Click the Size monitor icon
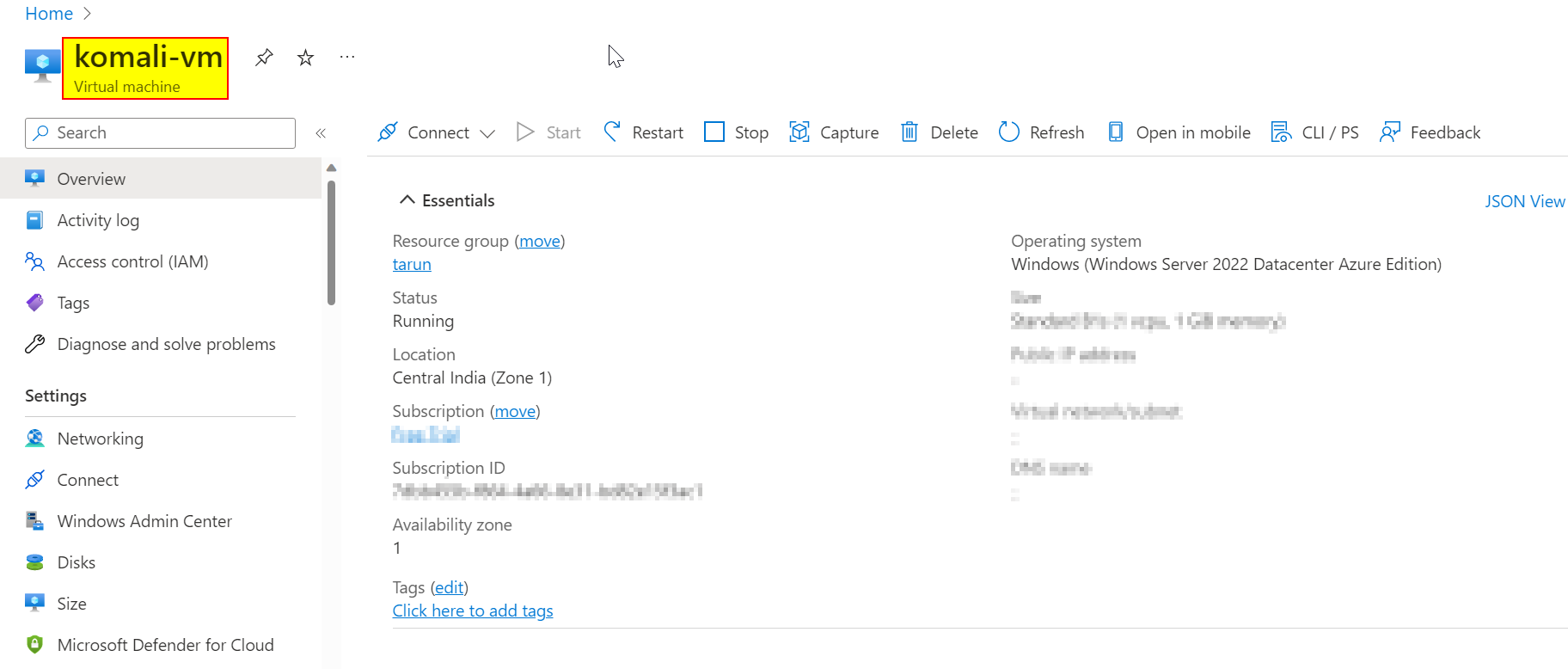Image resolution: width=1568 pixels, height=669 pixels. (x=34, y=604)
